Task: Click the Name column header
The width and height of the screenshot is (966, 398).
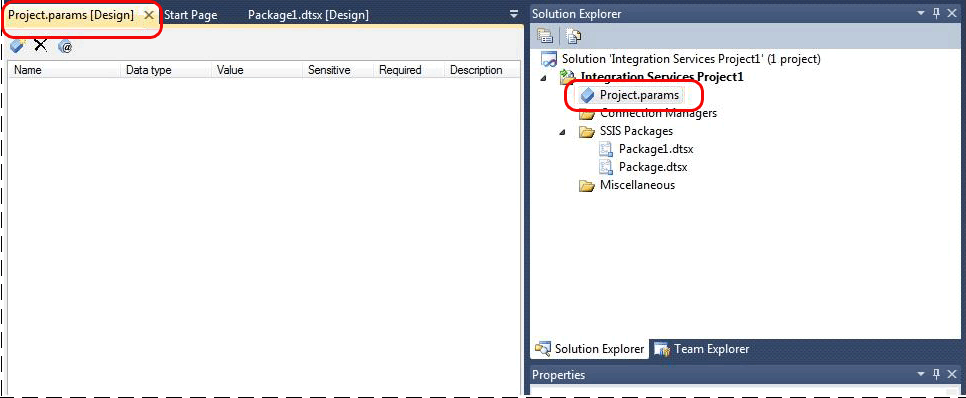Action: [x=64, y=70]
